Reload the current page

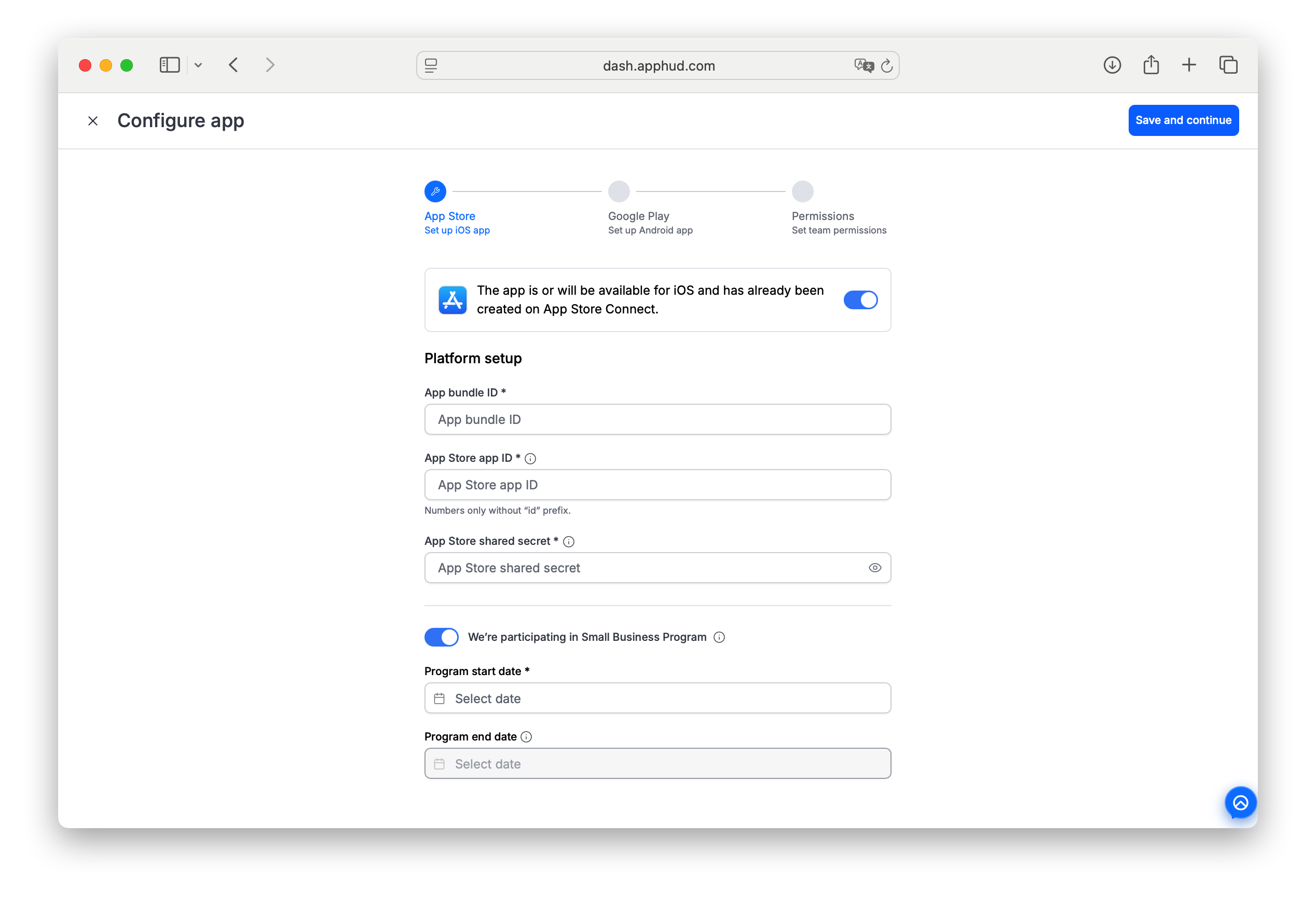887,66
